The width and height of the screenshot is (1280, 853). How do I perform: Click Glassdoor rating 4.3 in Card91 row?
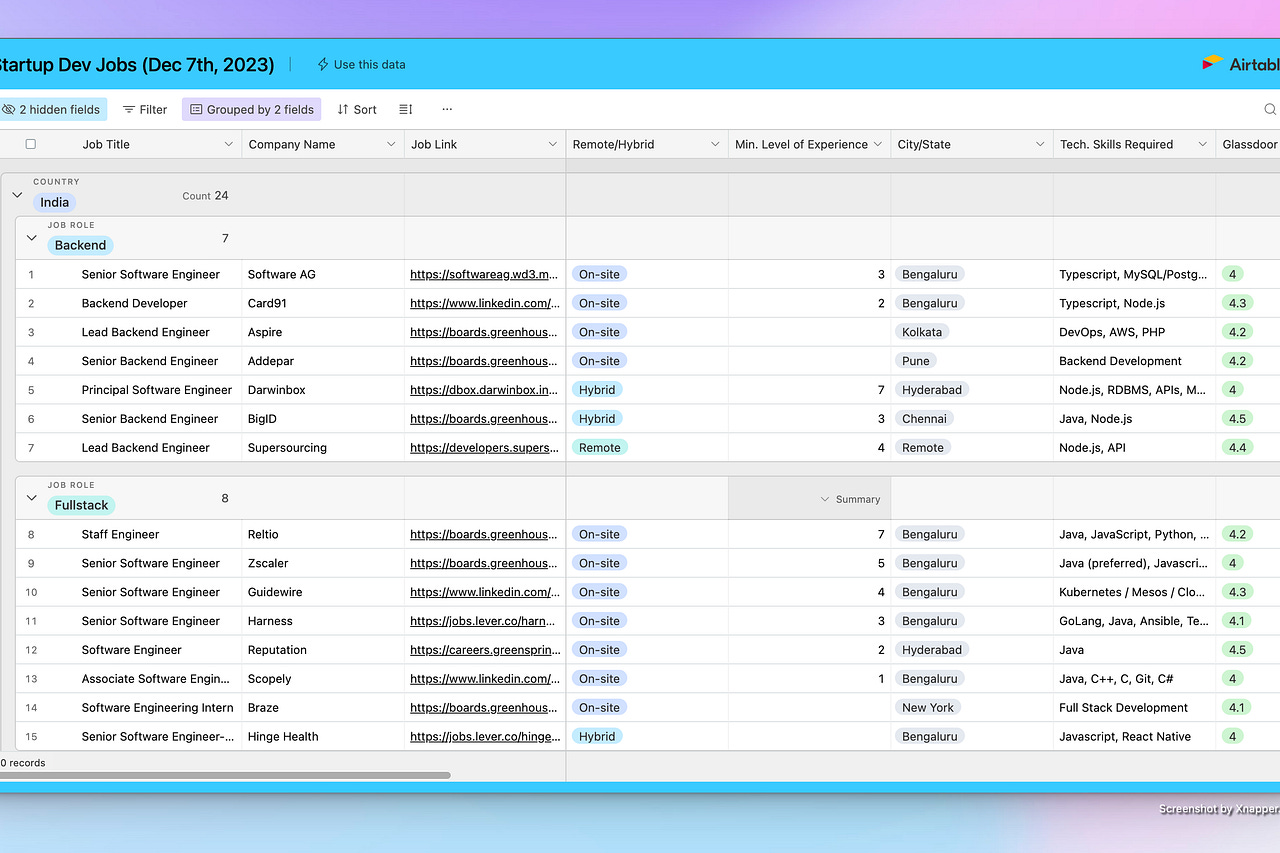point(1237,303)
